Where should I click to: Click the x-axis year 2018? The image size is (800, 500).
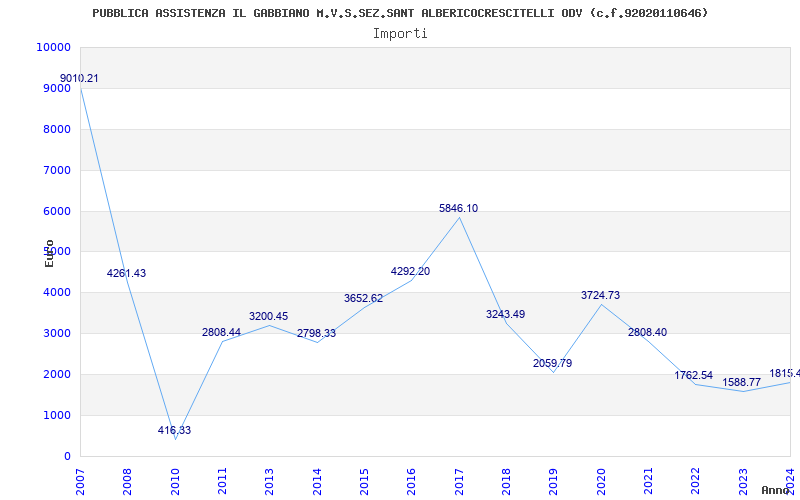point(506,482)
